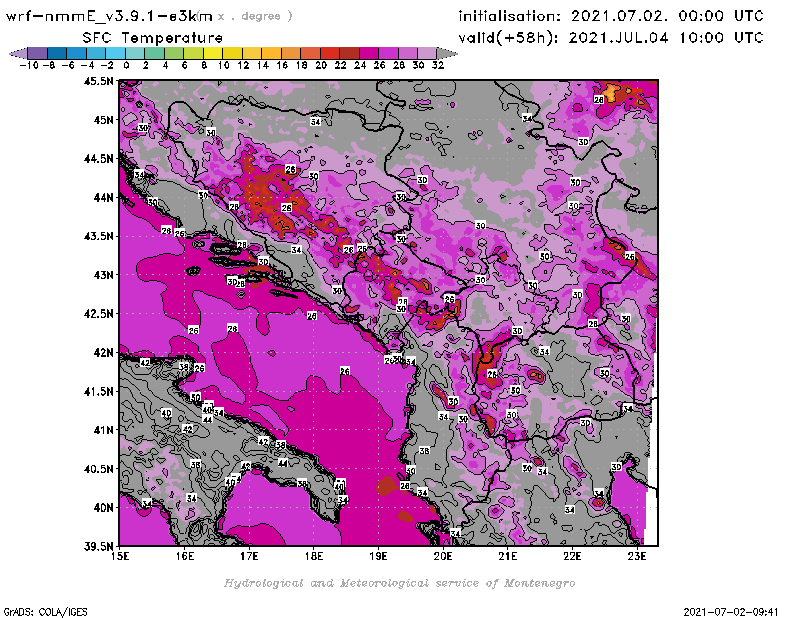Screen dimensions: 800x618
Task: Click the '45.5N' latitude axis label
Action: pos(98,81)
